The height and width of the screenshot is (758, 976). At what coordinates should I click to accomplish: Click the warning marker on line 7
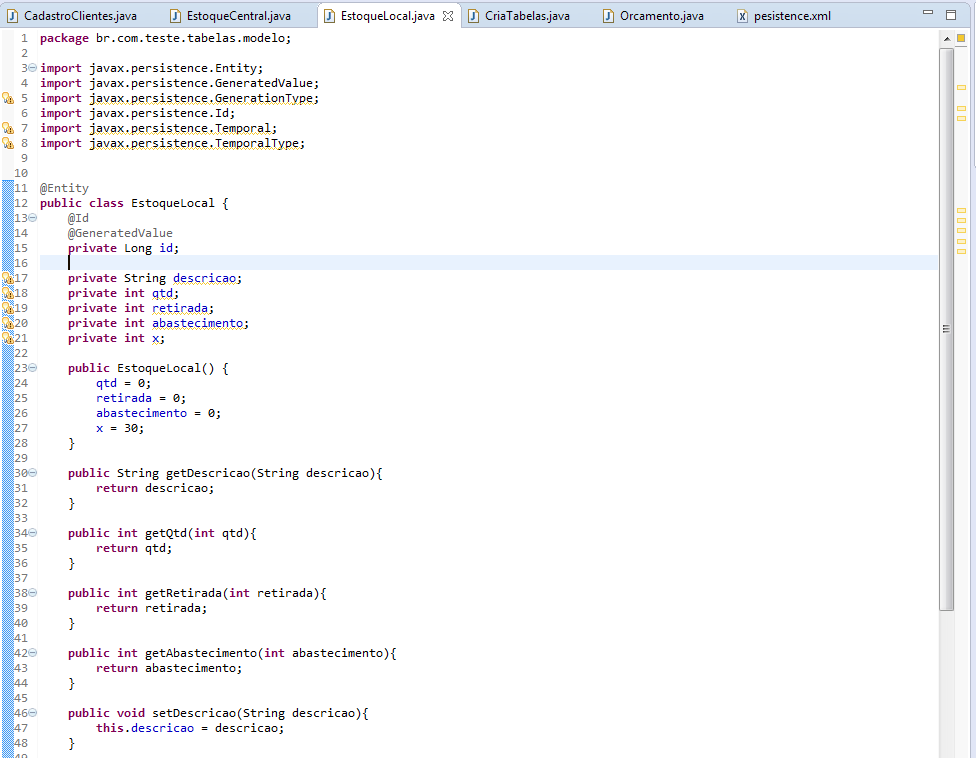click(7, 128)
